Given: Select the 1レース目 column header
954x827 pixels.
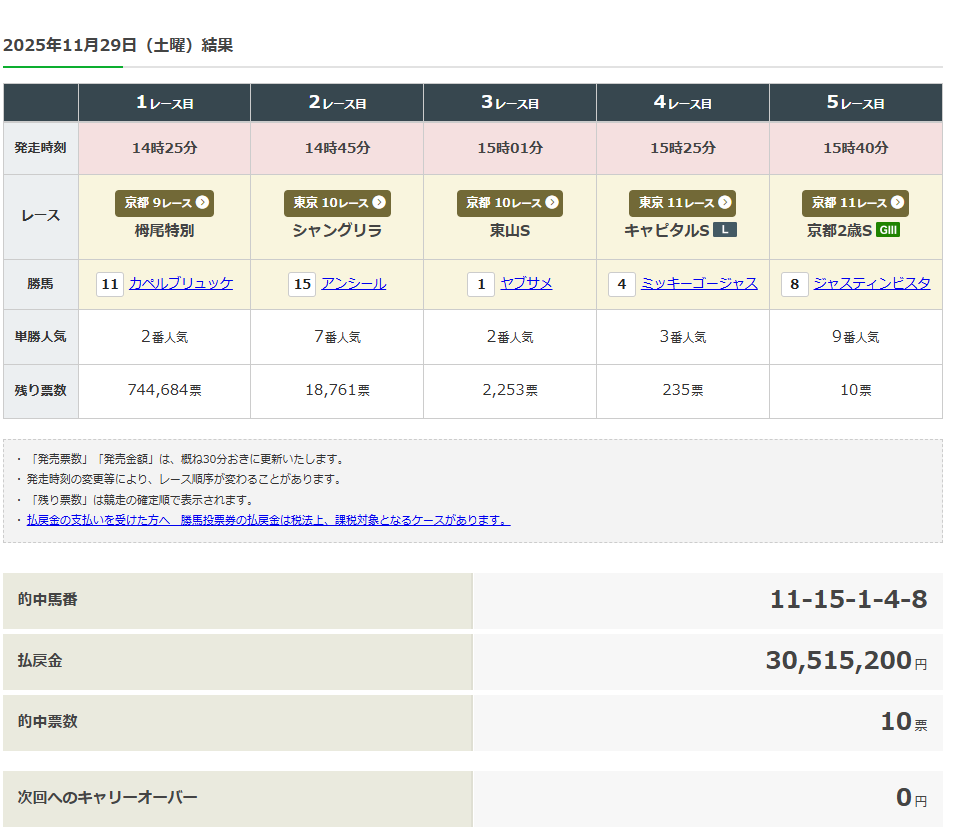Looking at the screenshot, I should [x=164, y=103].
